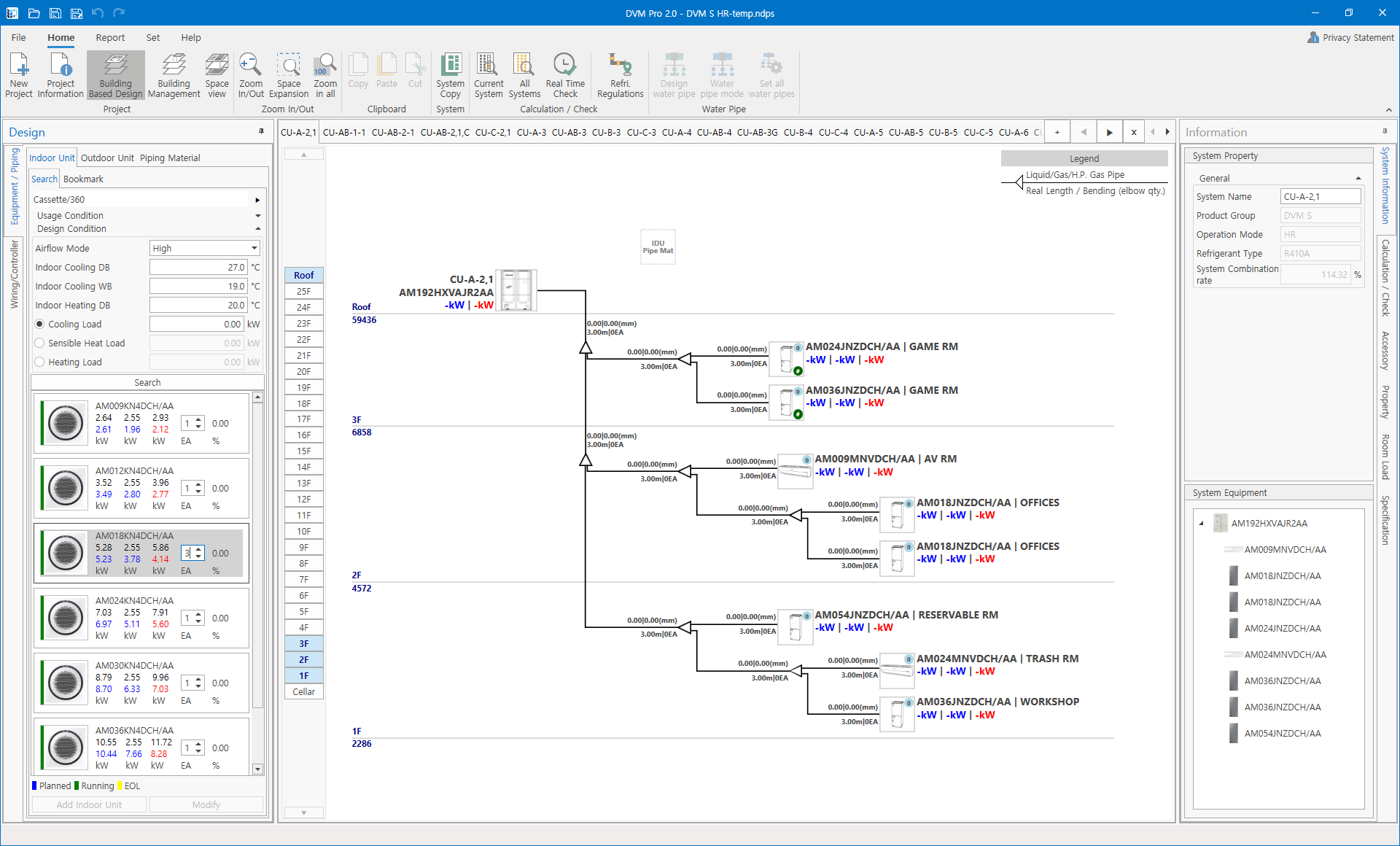Expand the Cassette/360 category arrow

257,200
